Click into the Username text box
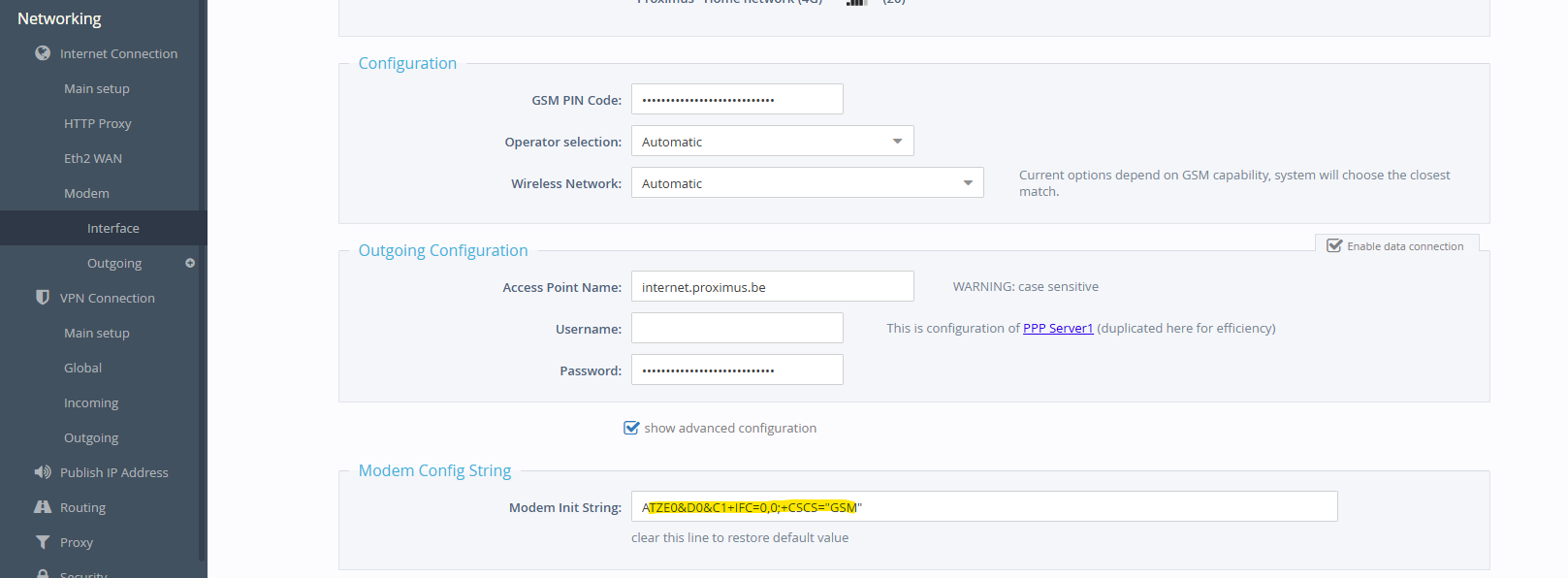The height and width of the screenshot is (578, 1568). click(737, 329)
